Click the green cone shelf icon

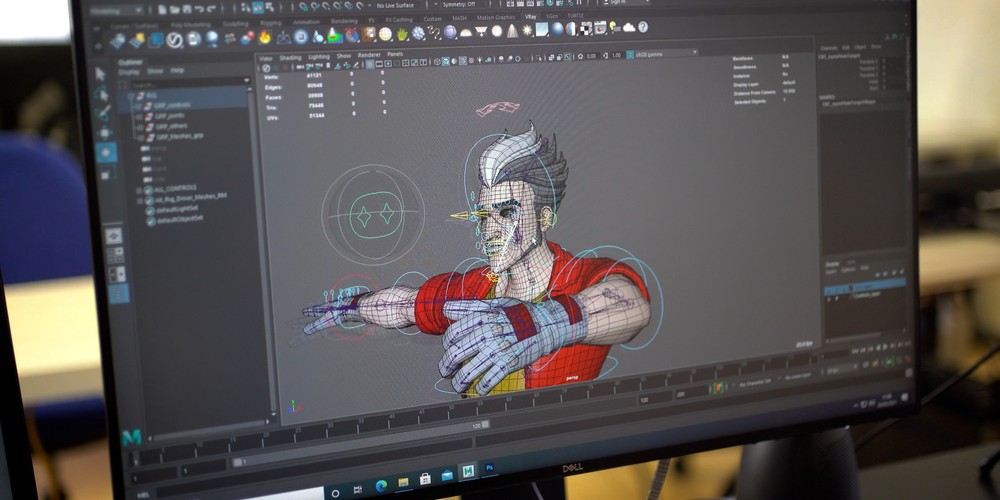335,35
